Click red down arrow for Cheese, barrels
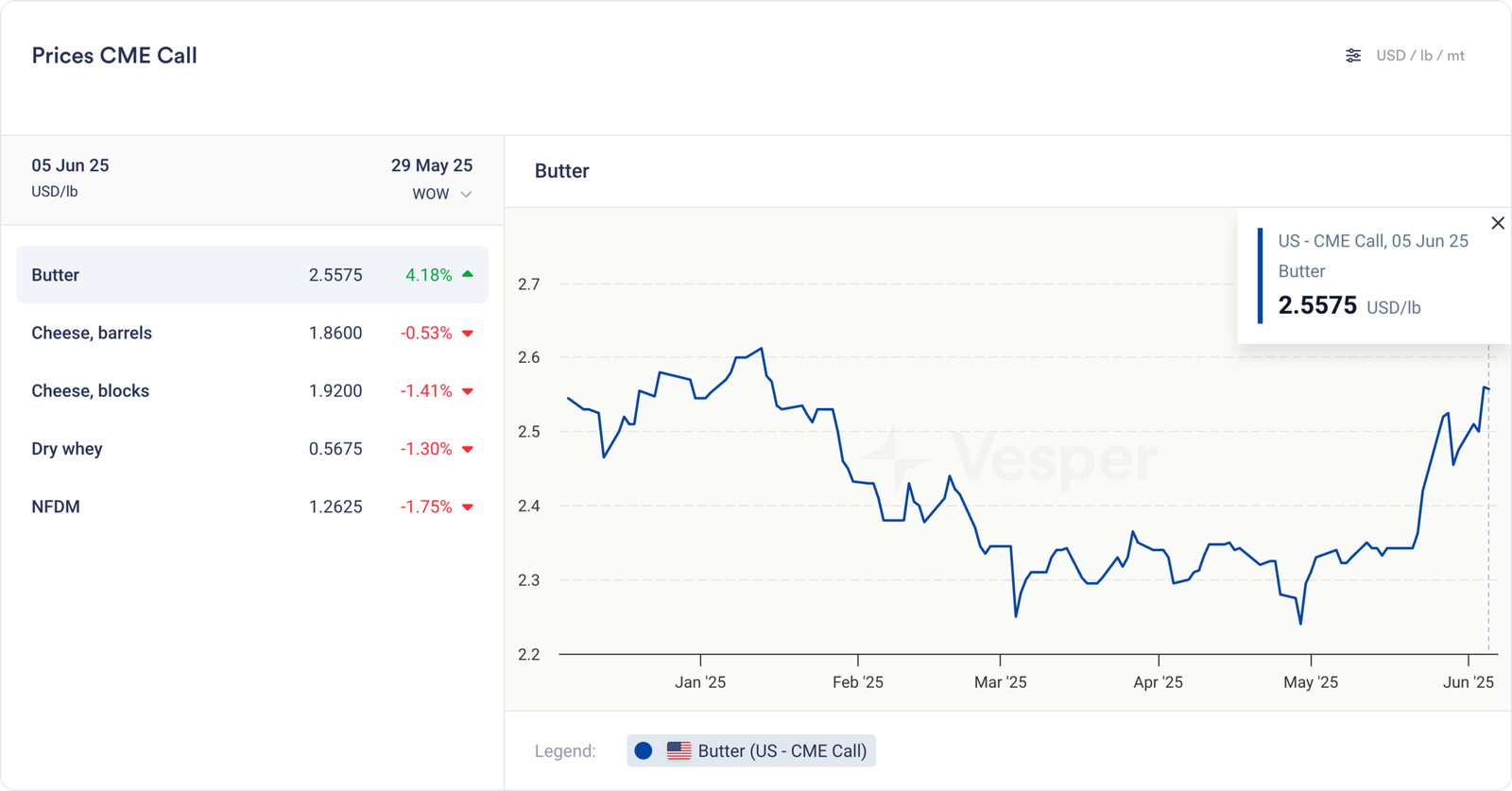This screenshot has width=1512, height=791. [x=467, y=334]
